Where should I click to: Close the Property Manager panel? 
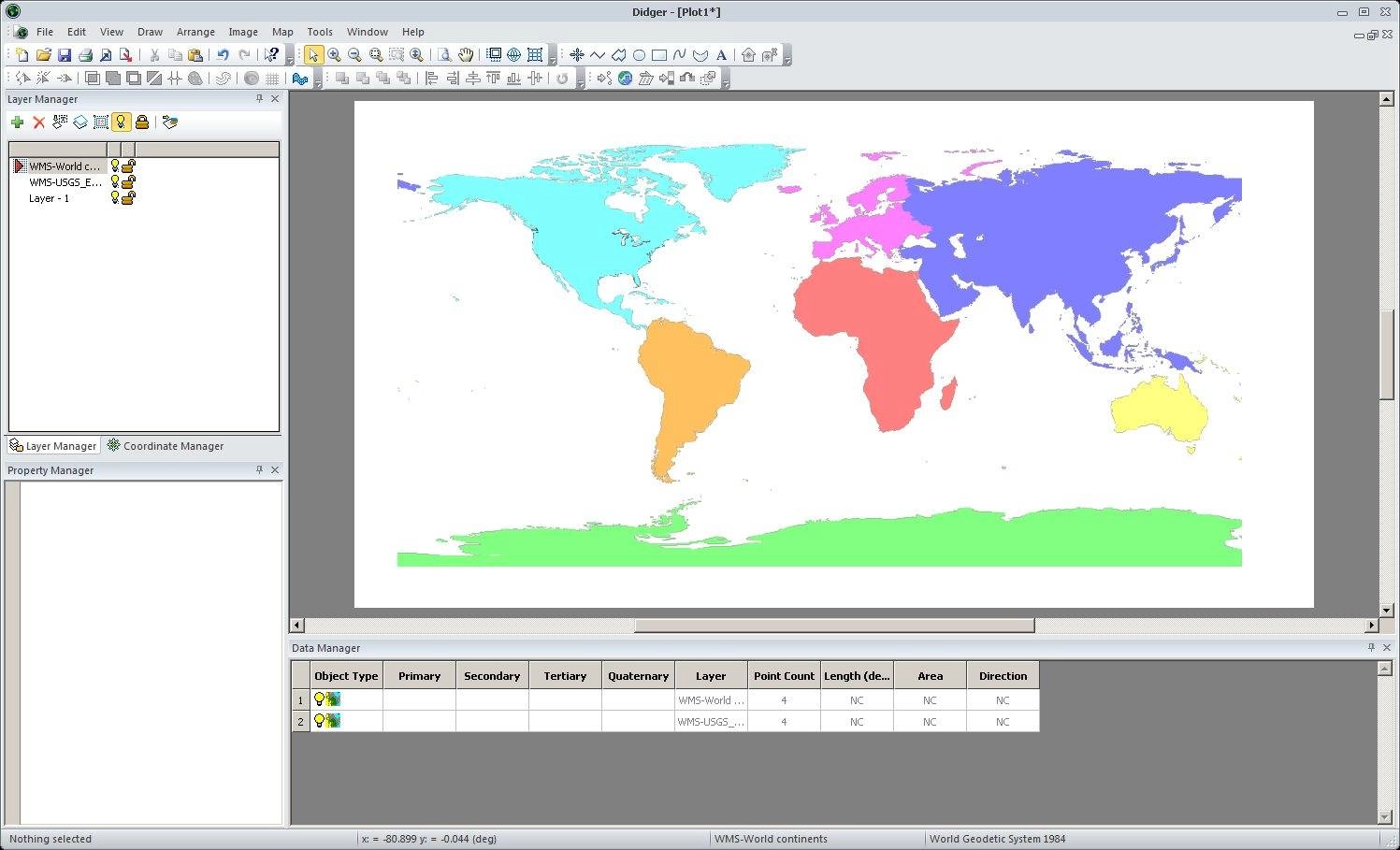(x=275, y=469)
